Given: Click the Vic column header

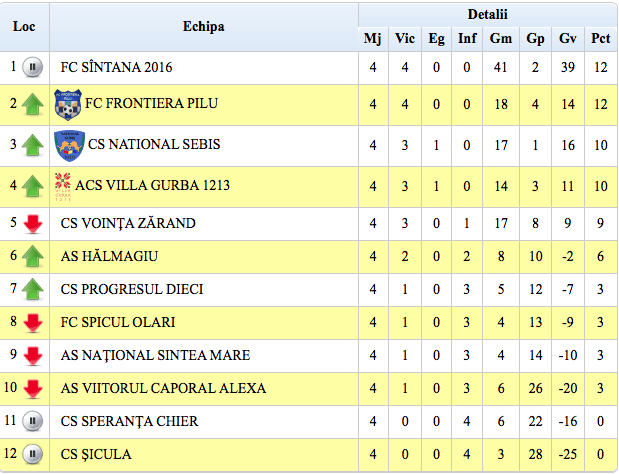Looking at the screenshot, I should [404, 39].
